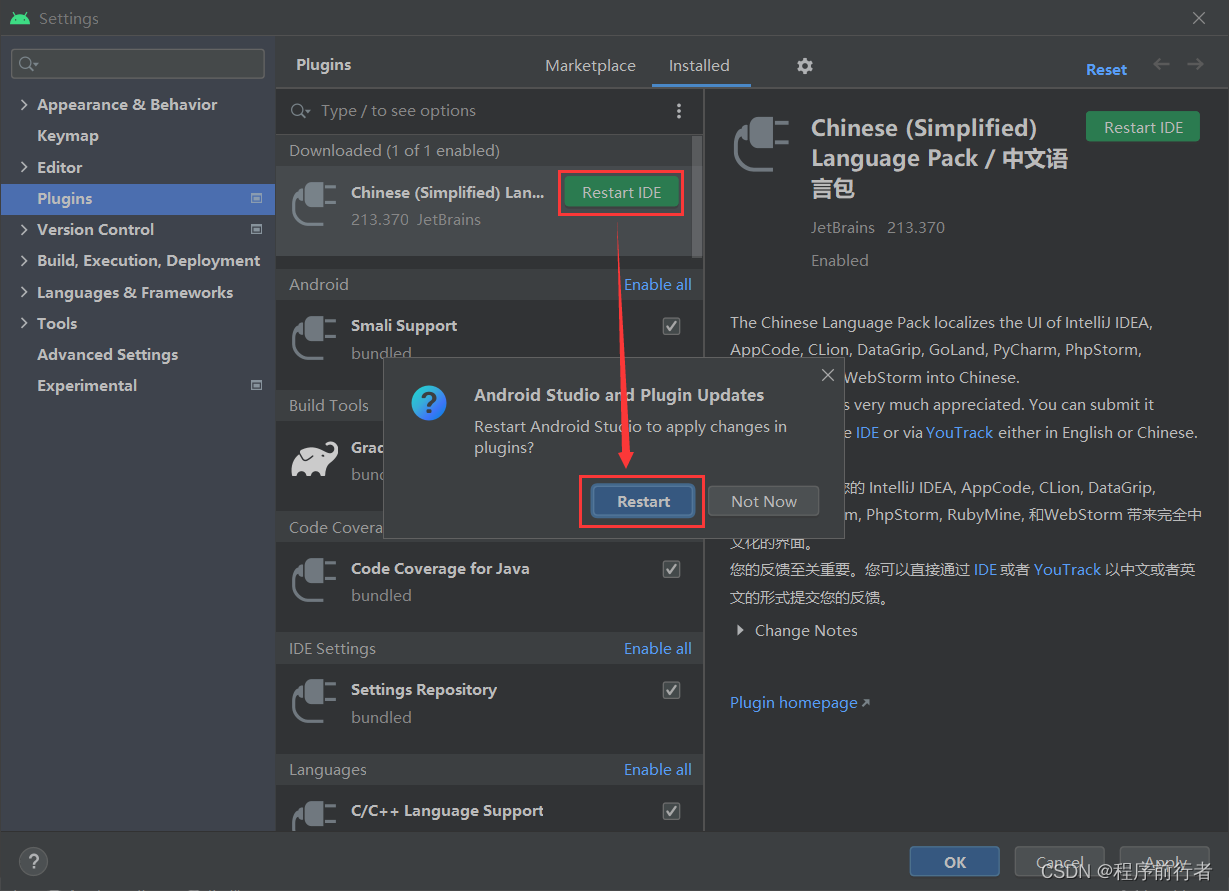Open plugin settings gear menu
The image size is (1229, 891).
[805, 66]
